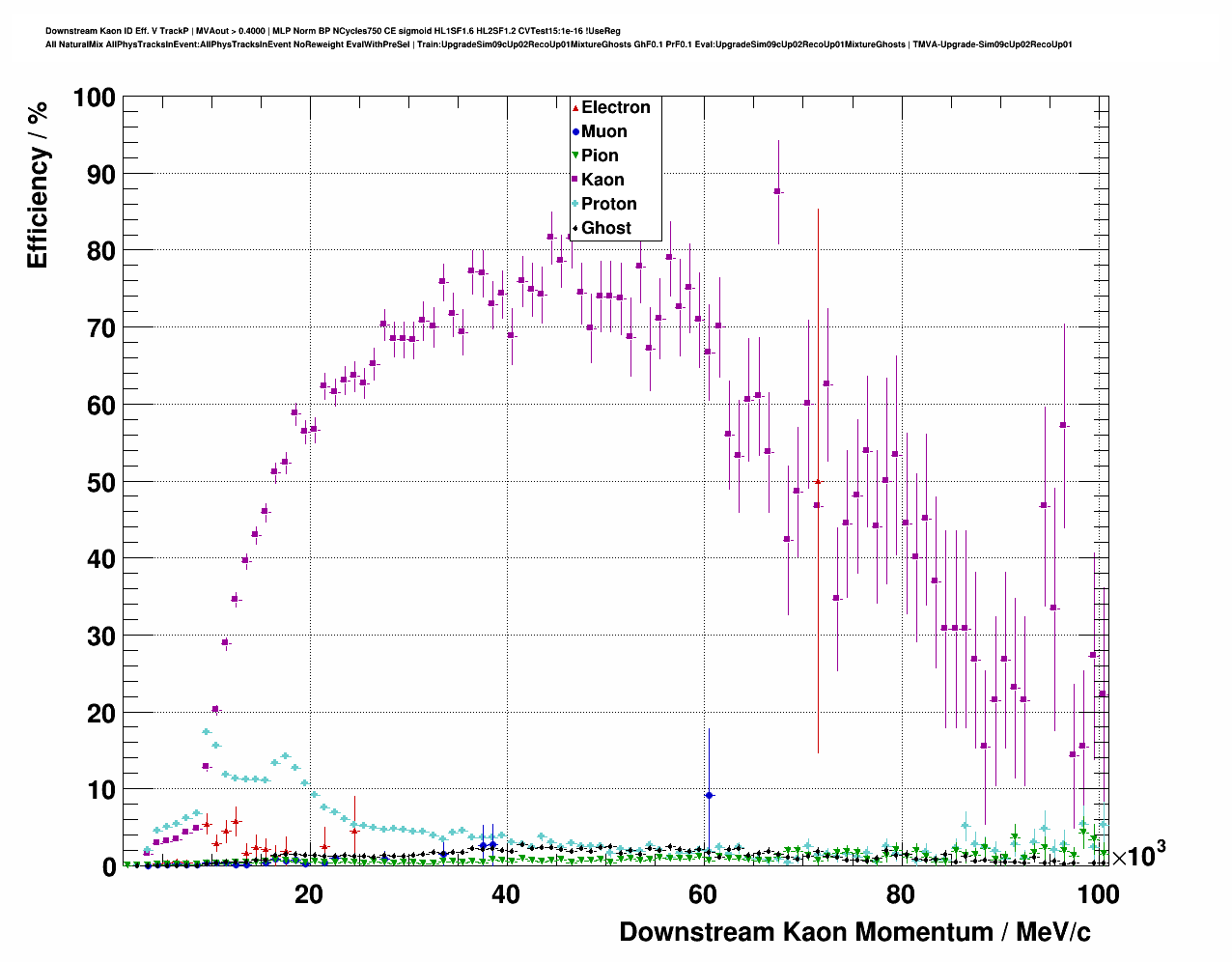Click the y-axis label 10

(x=101, y=790)
